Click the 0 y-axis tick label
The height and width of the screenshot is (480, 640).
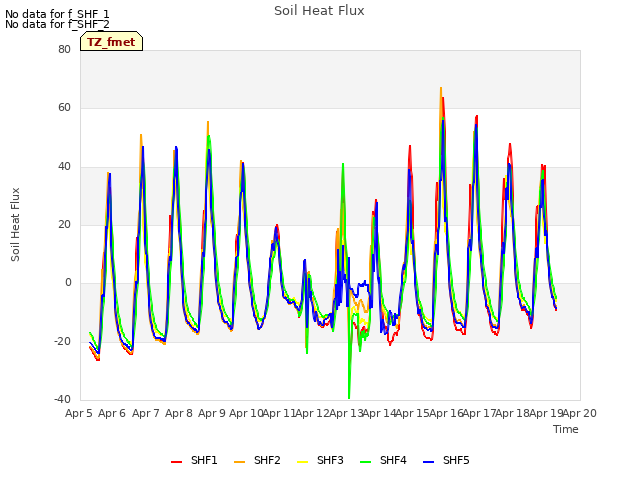68,282
